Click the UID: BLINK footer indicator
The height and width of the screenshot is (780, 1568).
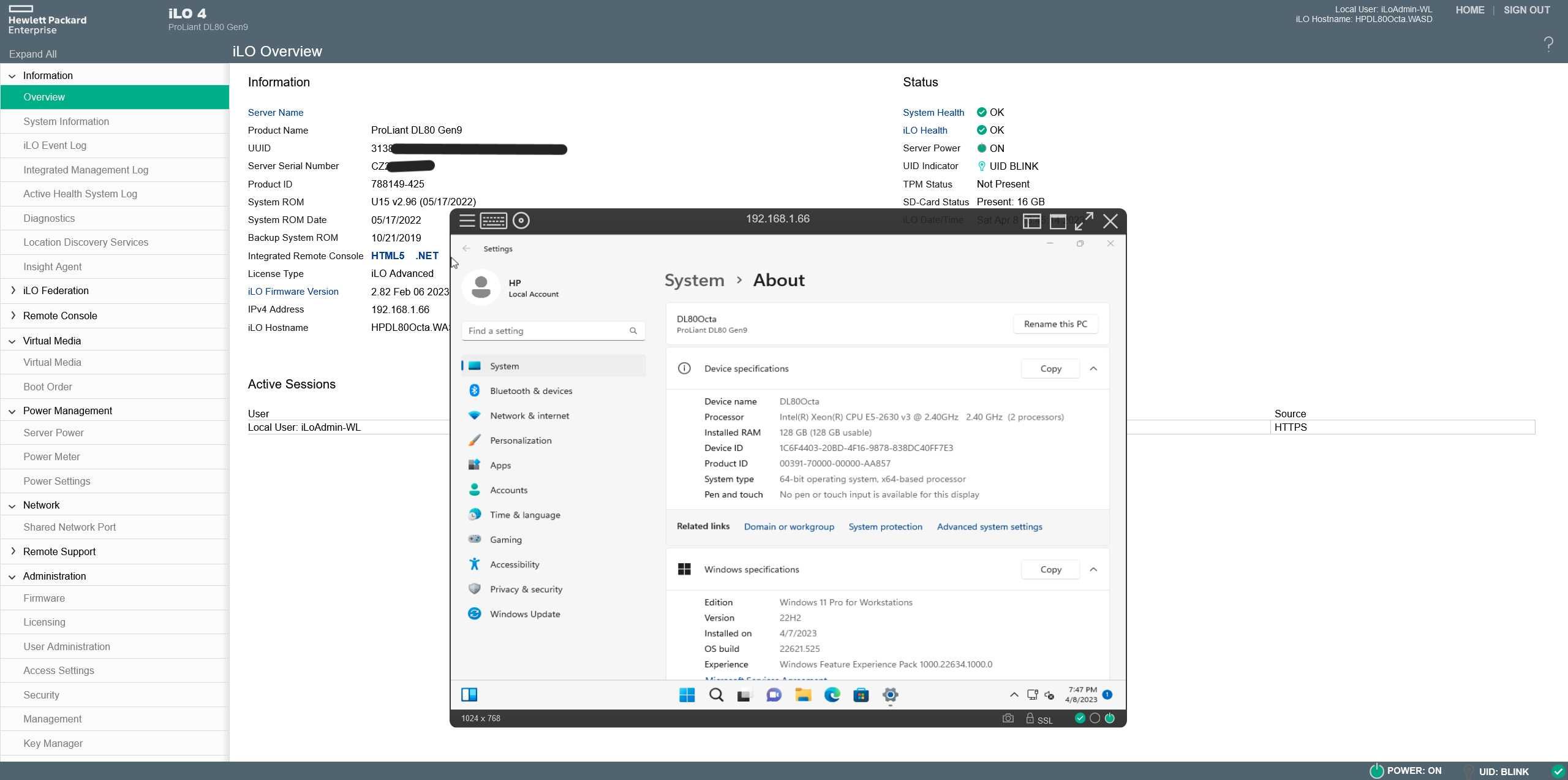[x=1496, y=771]
